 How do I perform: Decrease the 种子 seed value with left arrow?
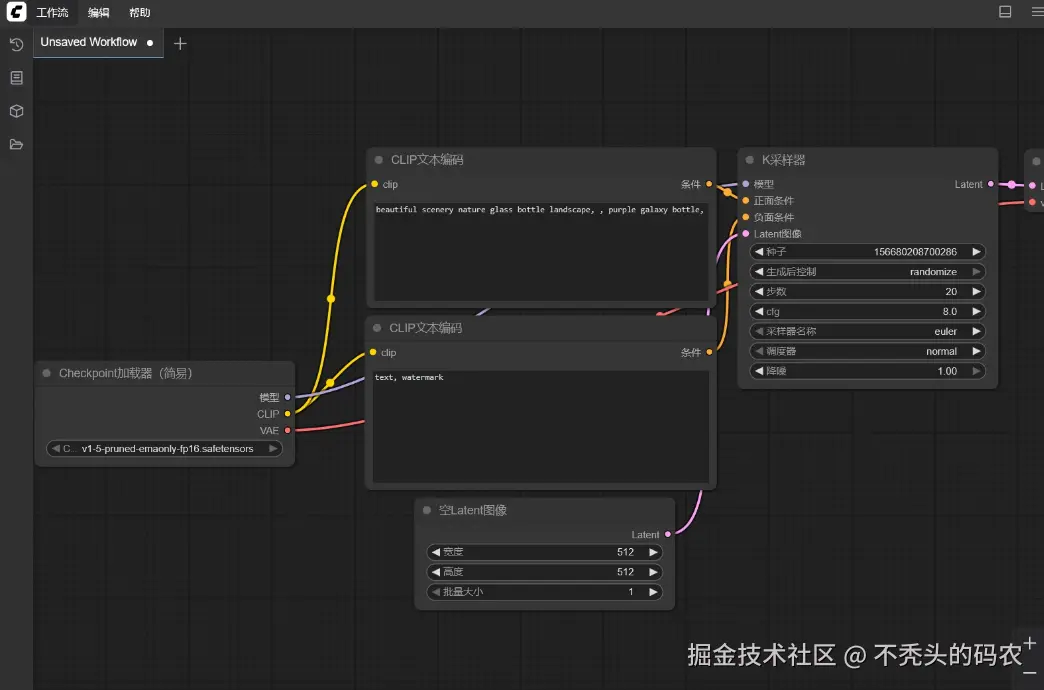point(759,252)
